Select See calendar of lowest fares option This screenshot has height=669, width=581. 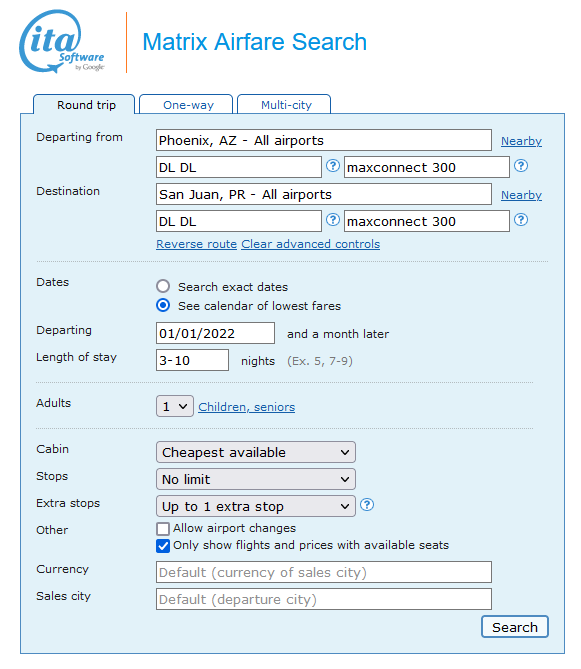[163, 305]
